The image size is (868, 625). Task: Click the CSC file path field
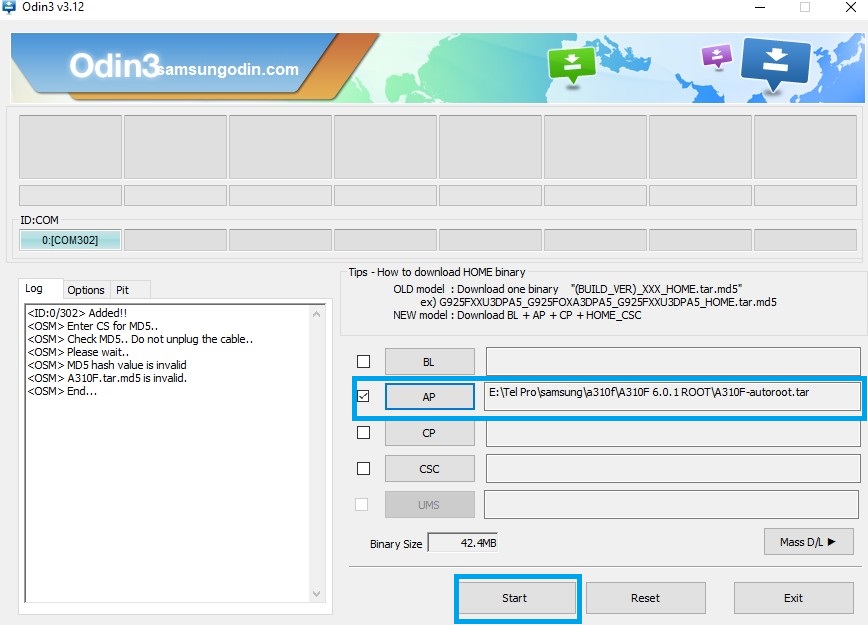(x=673, y=469)
